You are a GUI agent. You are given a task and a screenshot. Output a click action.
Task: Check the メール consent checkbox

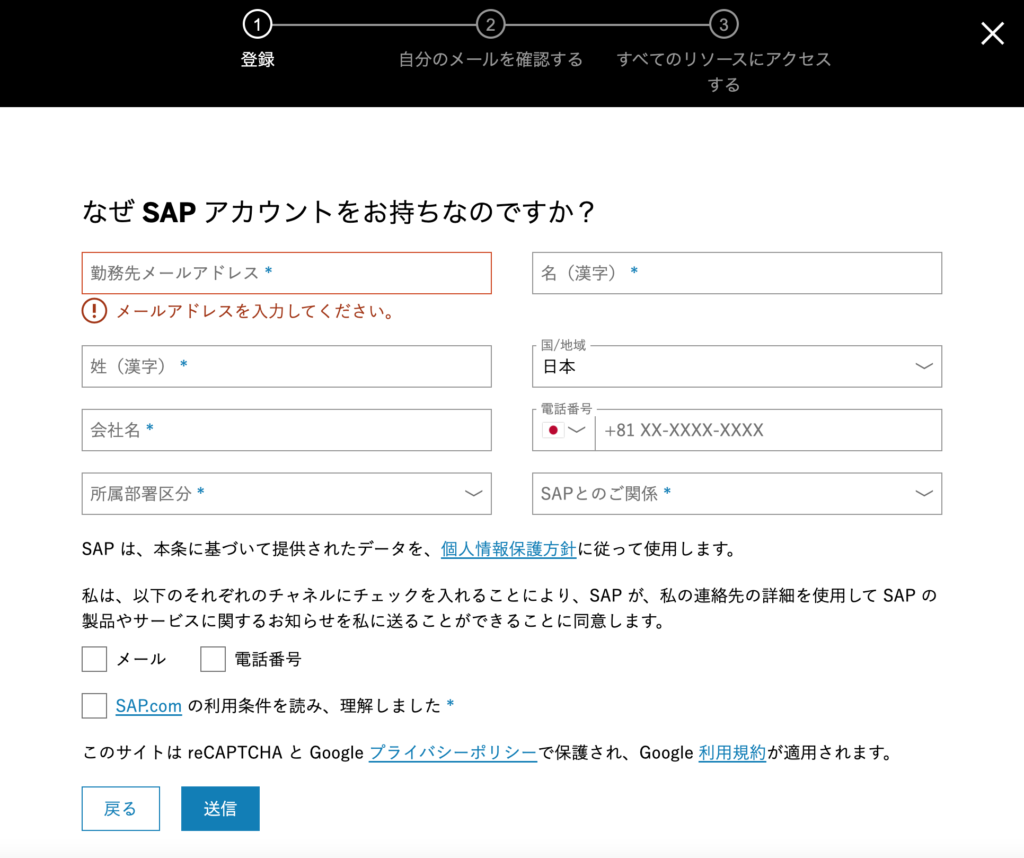click(x=94, y=659)
